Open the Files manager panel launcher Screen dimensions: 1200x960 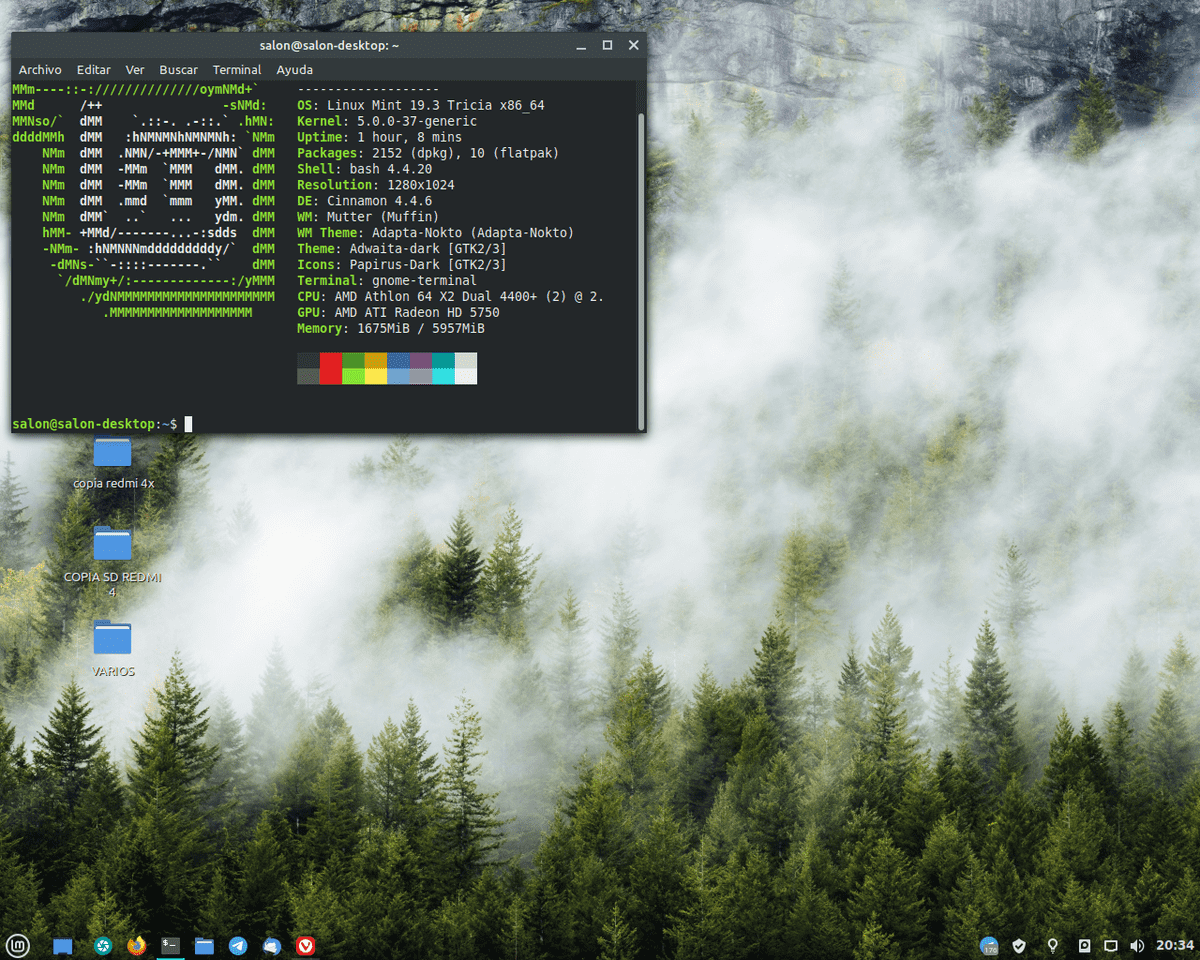pos(204,945)
